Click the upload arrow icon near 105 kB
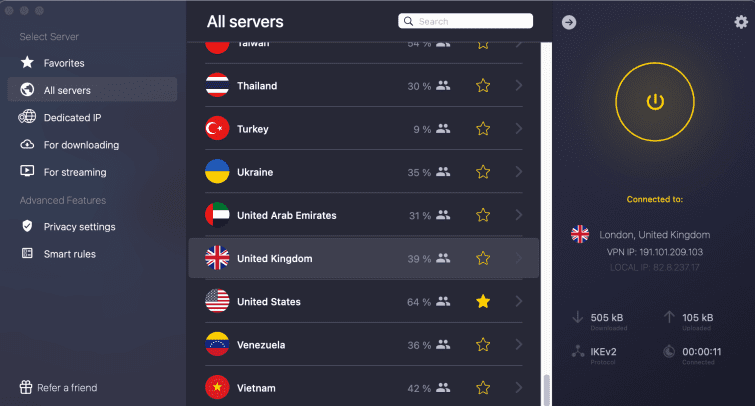Image resolution: width=755 pixels, height=406 pixels. (669, 317)
